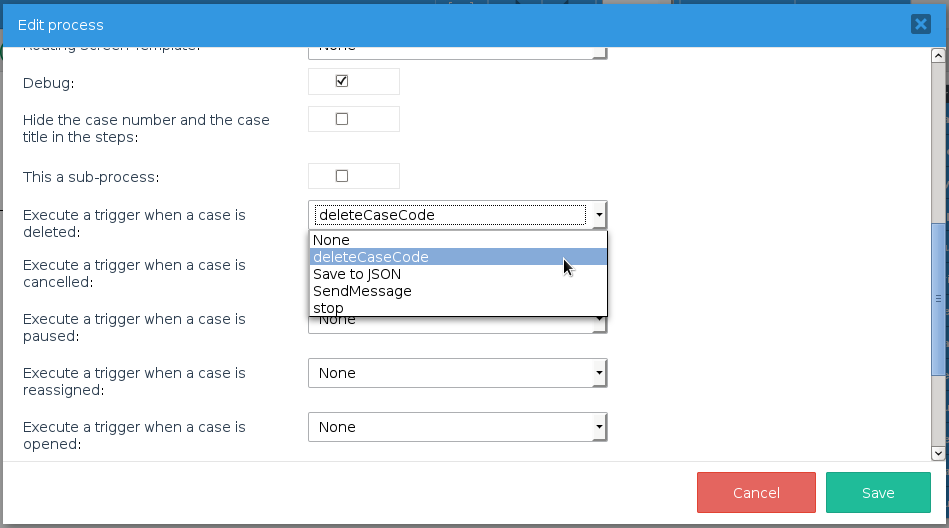Choose the stop trigger option

(x=328, y=308)
